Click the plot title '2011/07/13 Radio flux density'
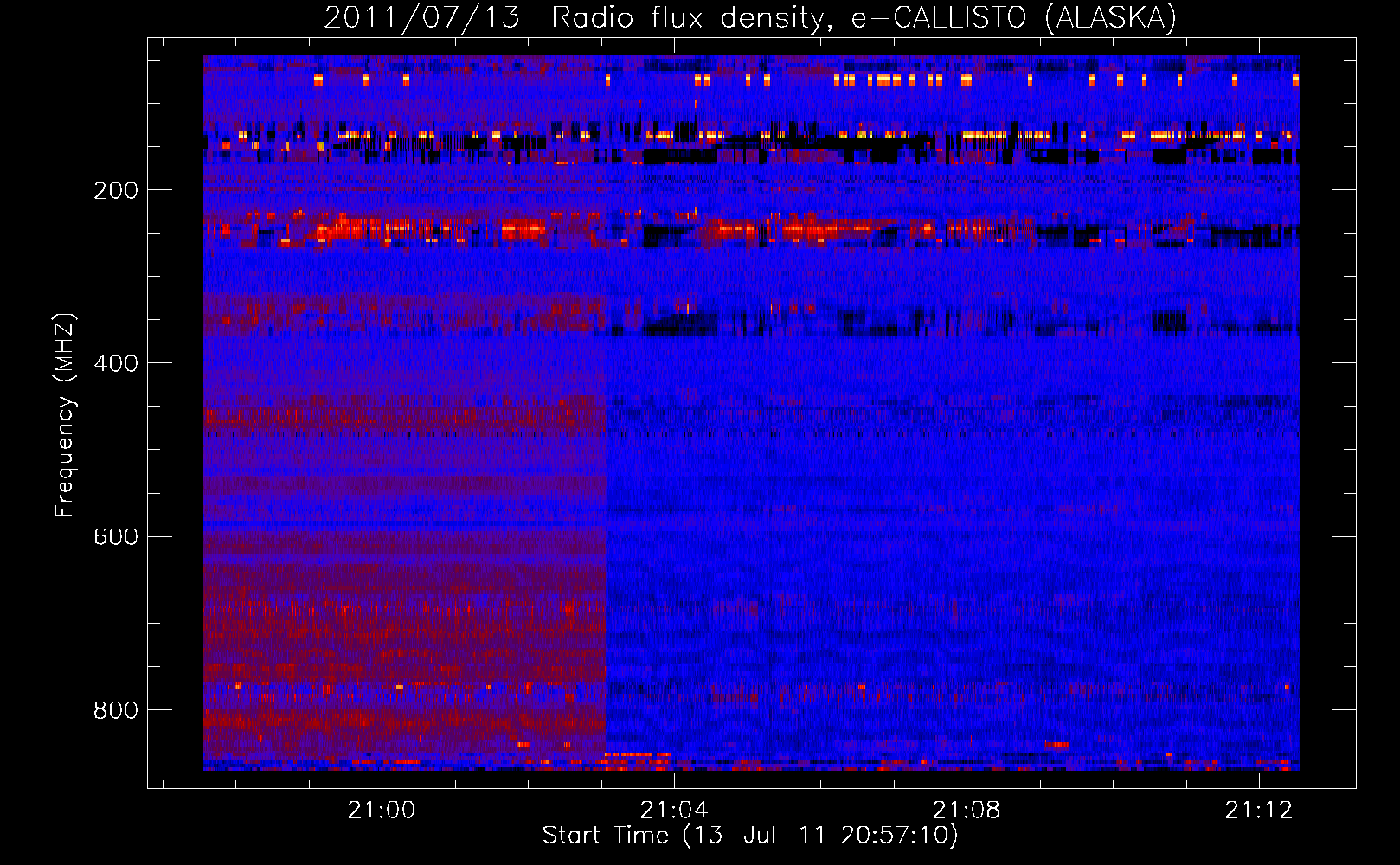The width and height of the screenshot is (1400, 865). [x=750, y=17]
